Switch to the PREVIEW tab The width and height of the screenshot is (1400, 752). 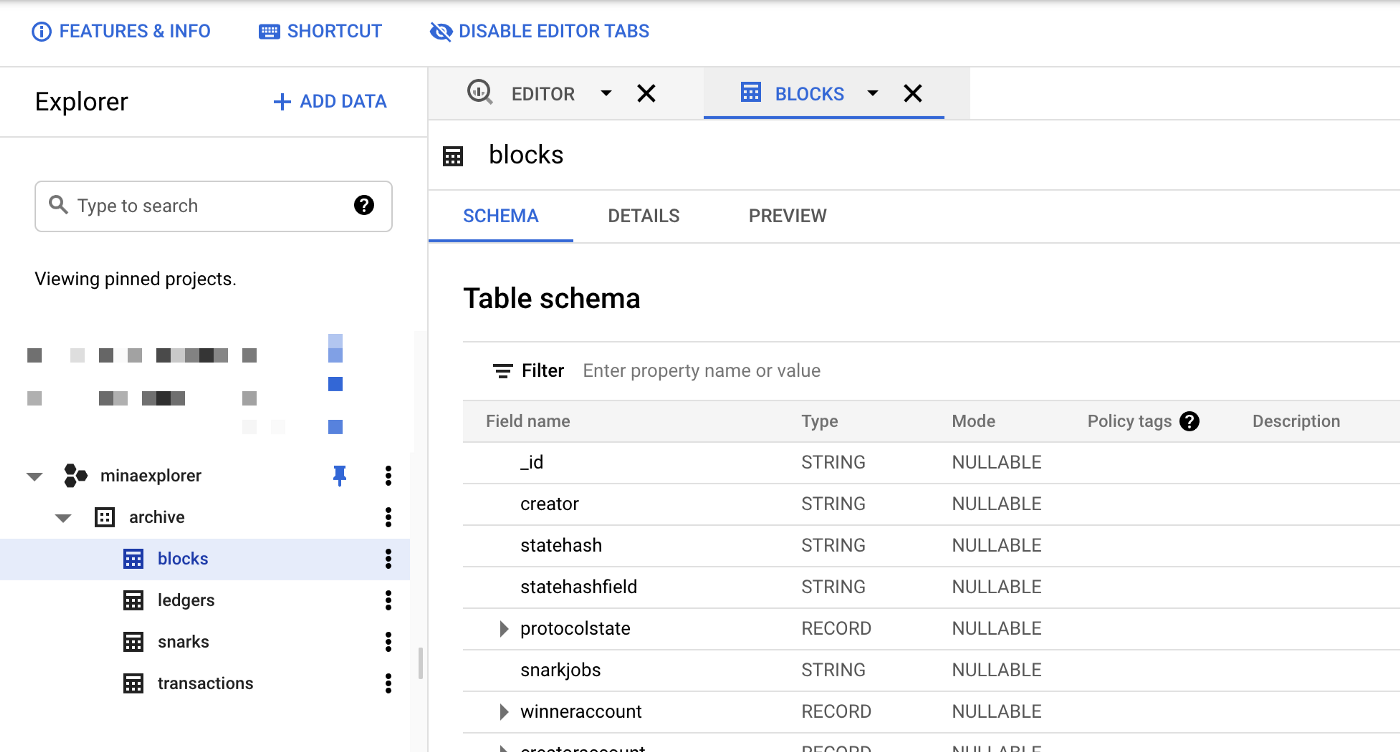coord(787,216)
